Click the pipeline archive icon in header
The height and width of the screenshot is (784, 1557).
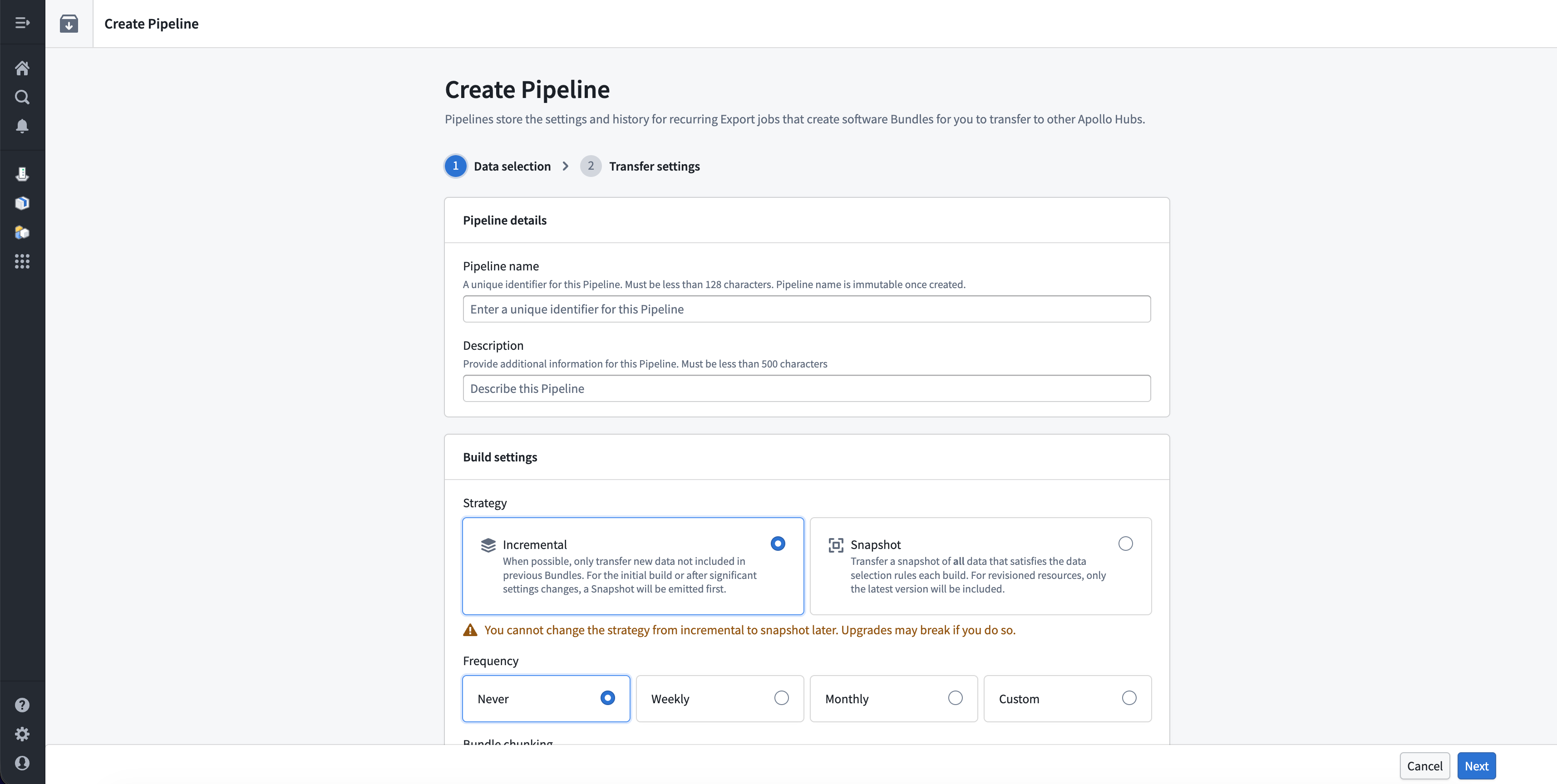pyautogui.click(x=69, y=24)
